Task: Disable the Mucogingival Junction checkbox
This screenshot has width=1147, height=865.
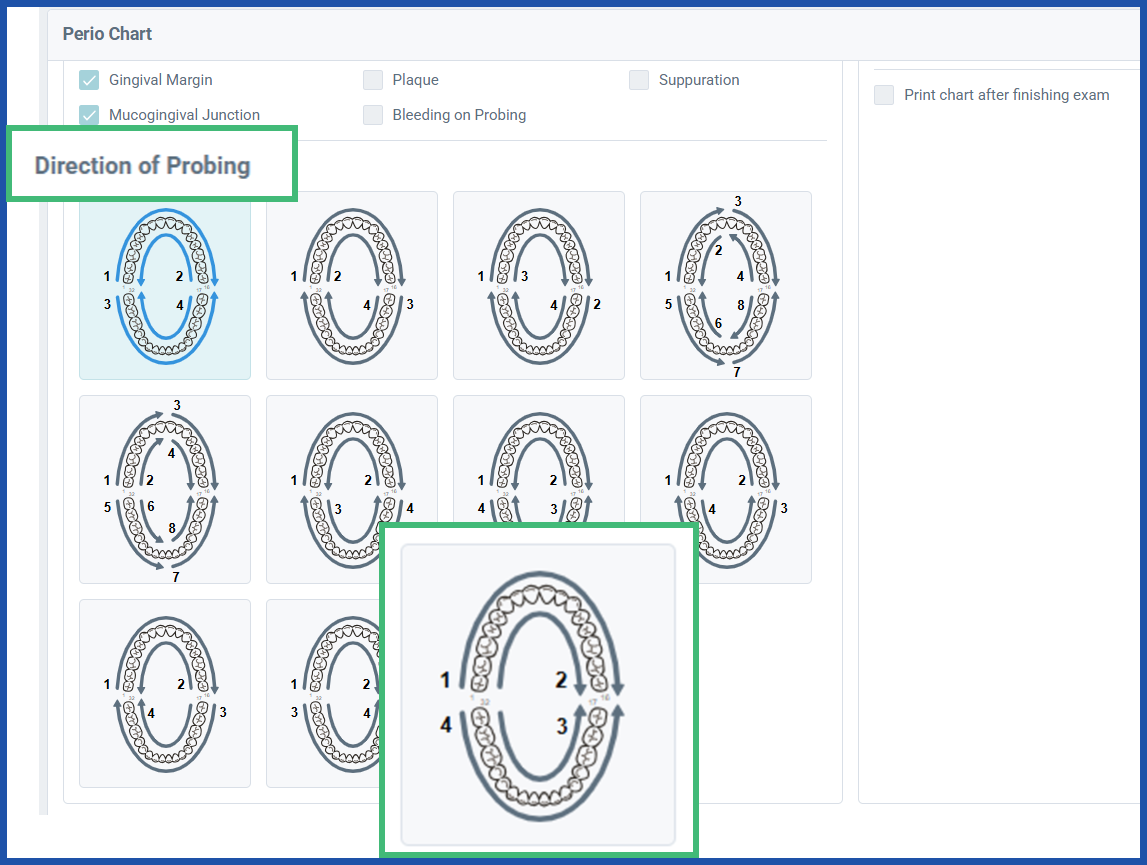Action: point(89,115)
